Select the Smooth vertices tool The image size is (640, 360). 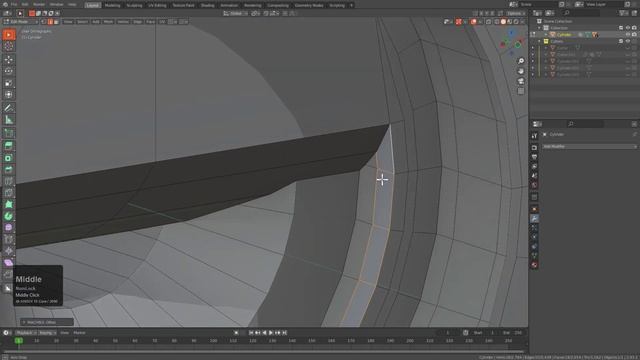click(9, 228)
